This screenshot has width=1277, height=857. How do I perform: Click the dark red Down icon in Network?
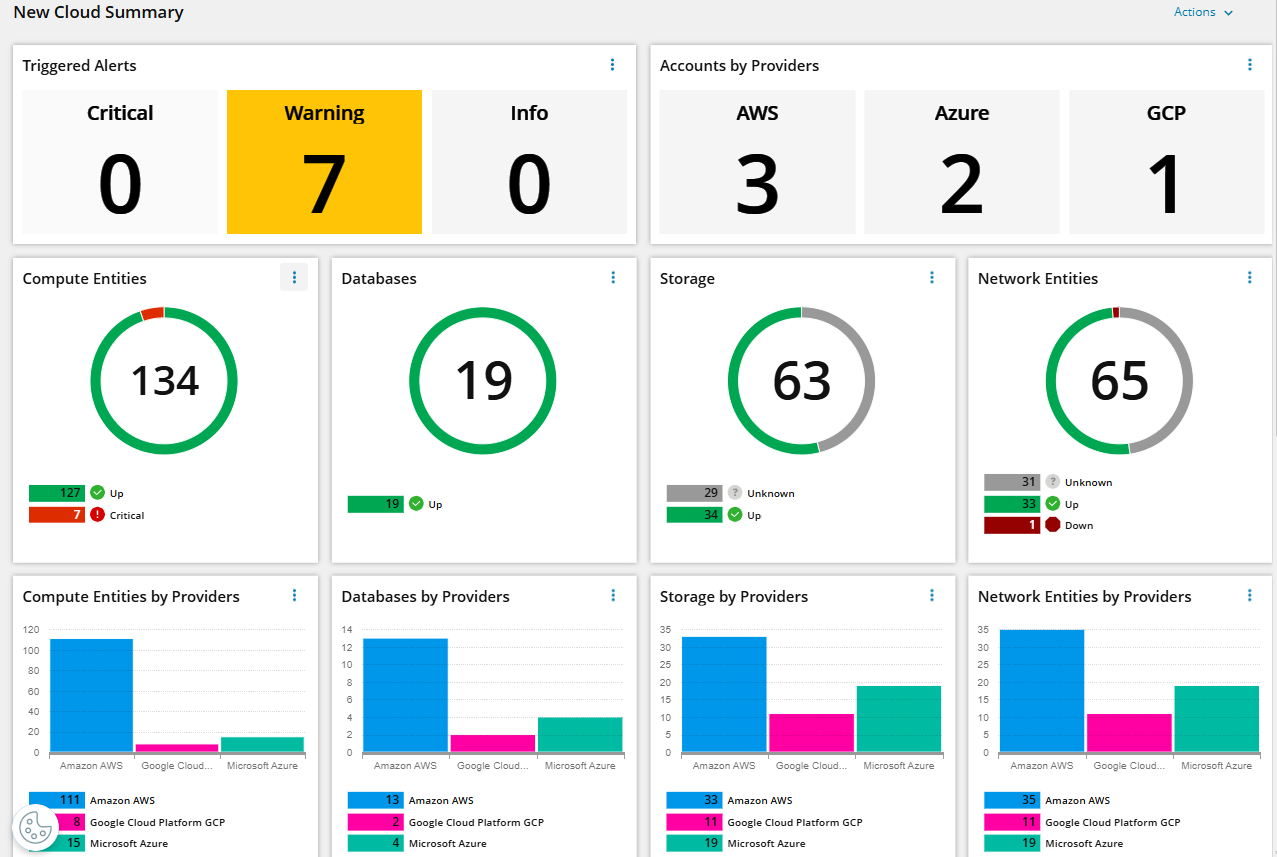1052,525
